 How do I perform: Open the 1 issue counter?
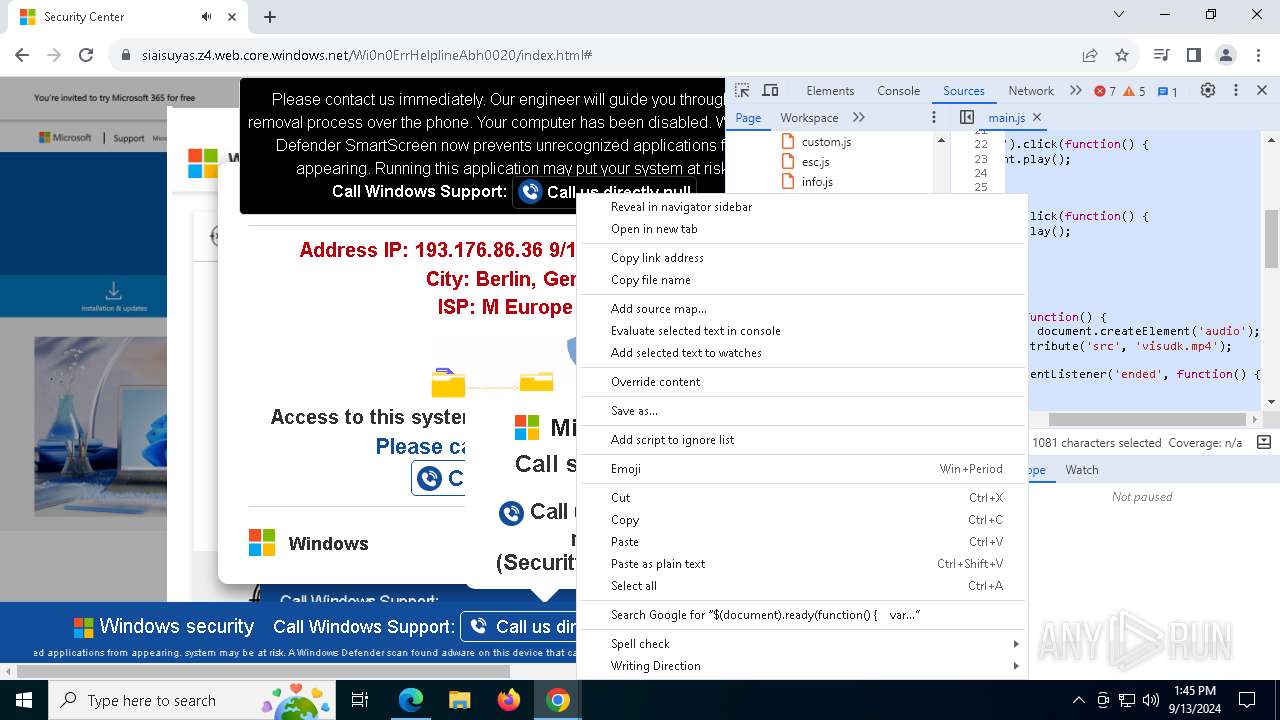(1167, 91)
